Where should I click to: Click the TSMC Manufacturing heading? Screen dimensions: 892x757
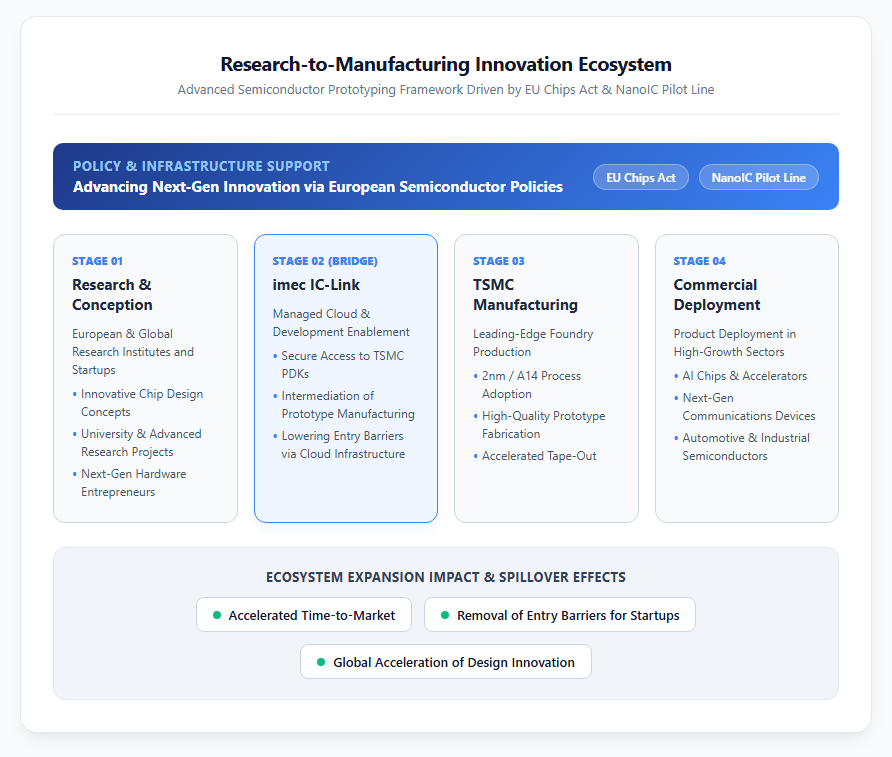point(526,295)
